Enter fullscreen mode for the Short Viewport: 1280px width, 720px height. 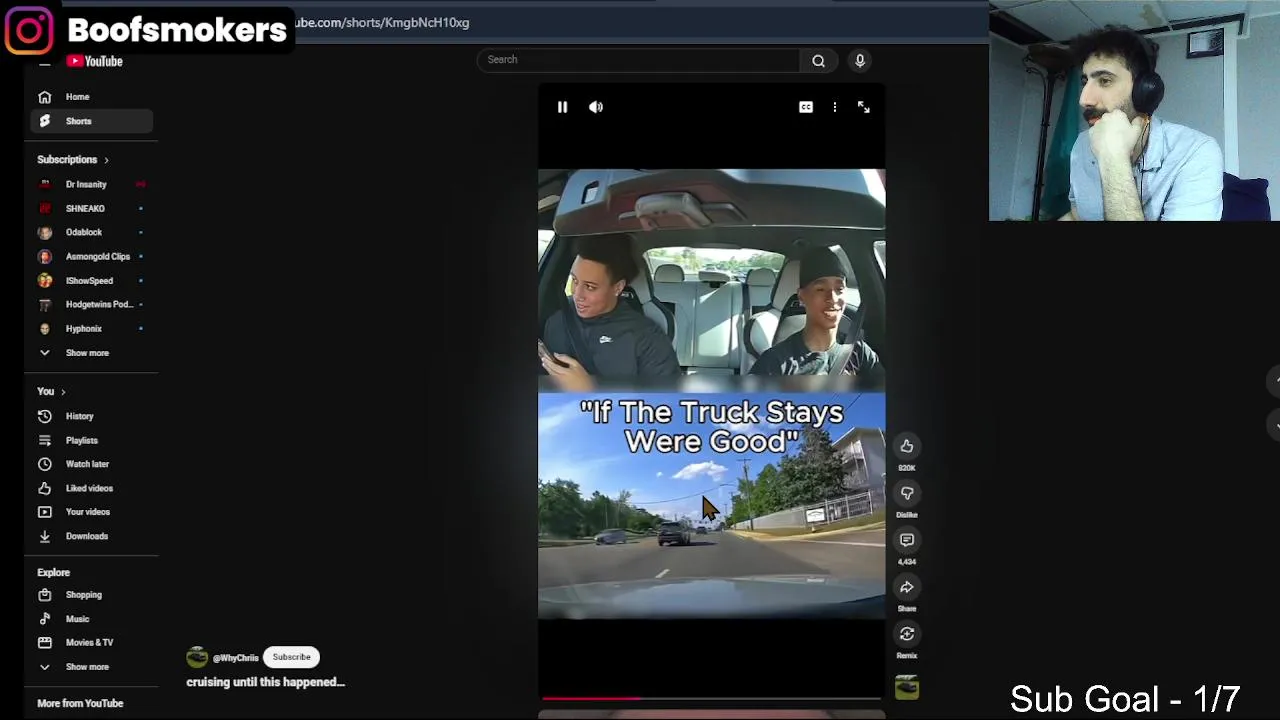coord(864,107)
